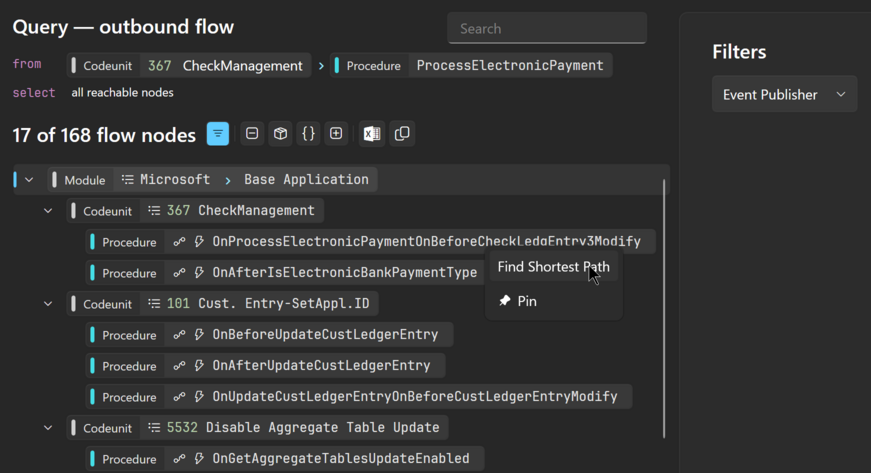The height and width of the screenshot is (473, 871).
Task: Click the cube module-level icon
Action: click(x=280, y=134)
